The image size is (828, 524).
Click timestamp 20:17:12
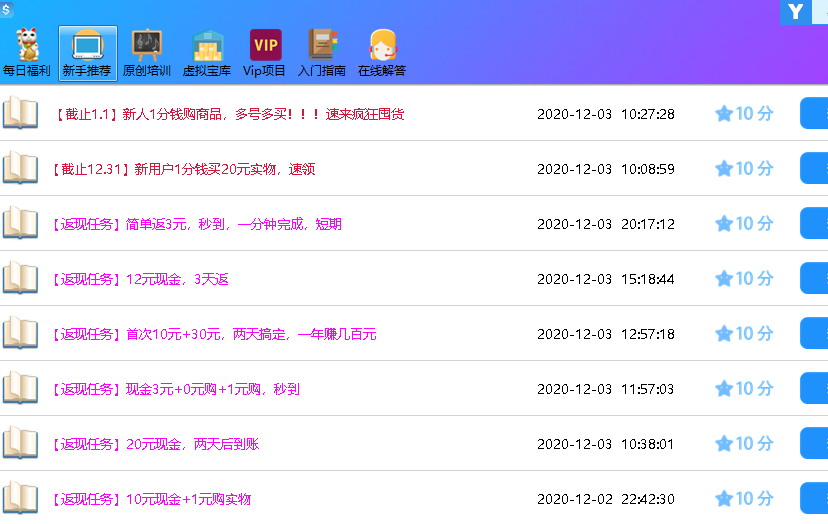648,224
